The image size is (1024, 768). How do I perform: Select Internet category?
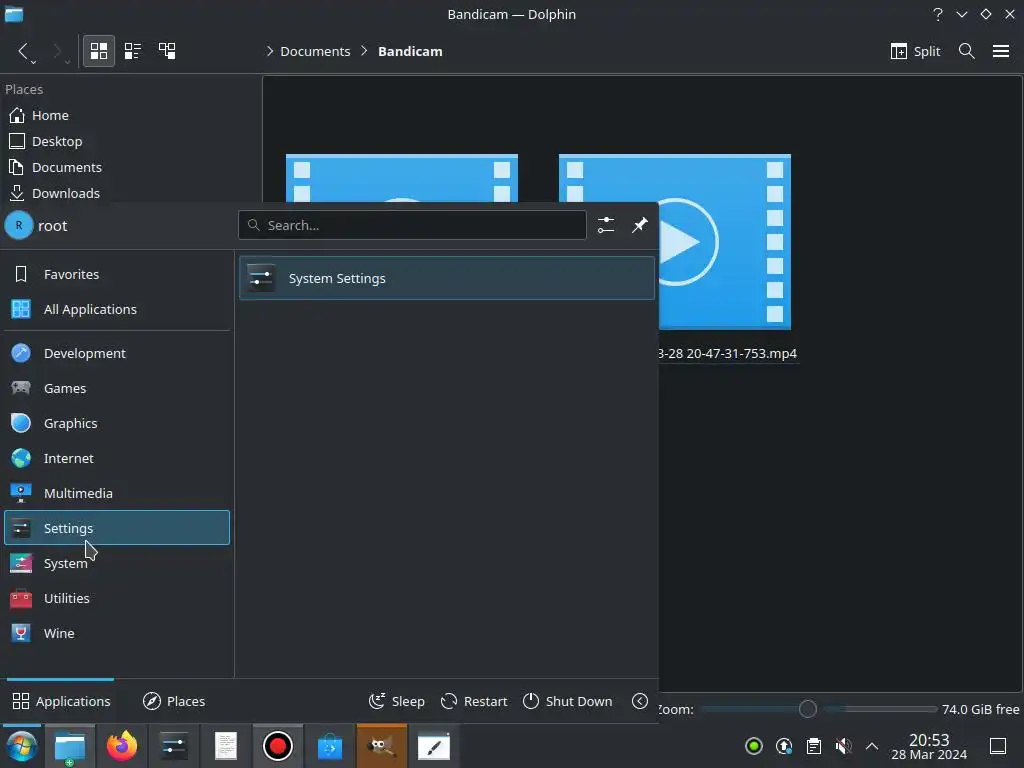pyautogui.click(x=117, y=458)
